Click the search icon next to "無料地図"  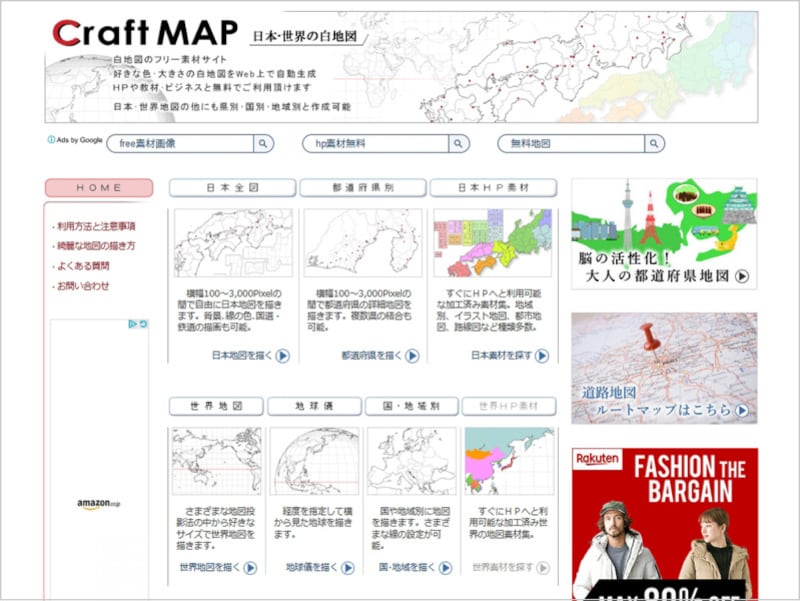tap(655, 143)
